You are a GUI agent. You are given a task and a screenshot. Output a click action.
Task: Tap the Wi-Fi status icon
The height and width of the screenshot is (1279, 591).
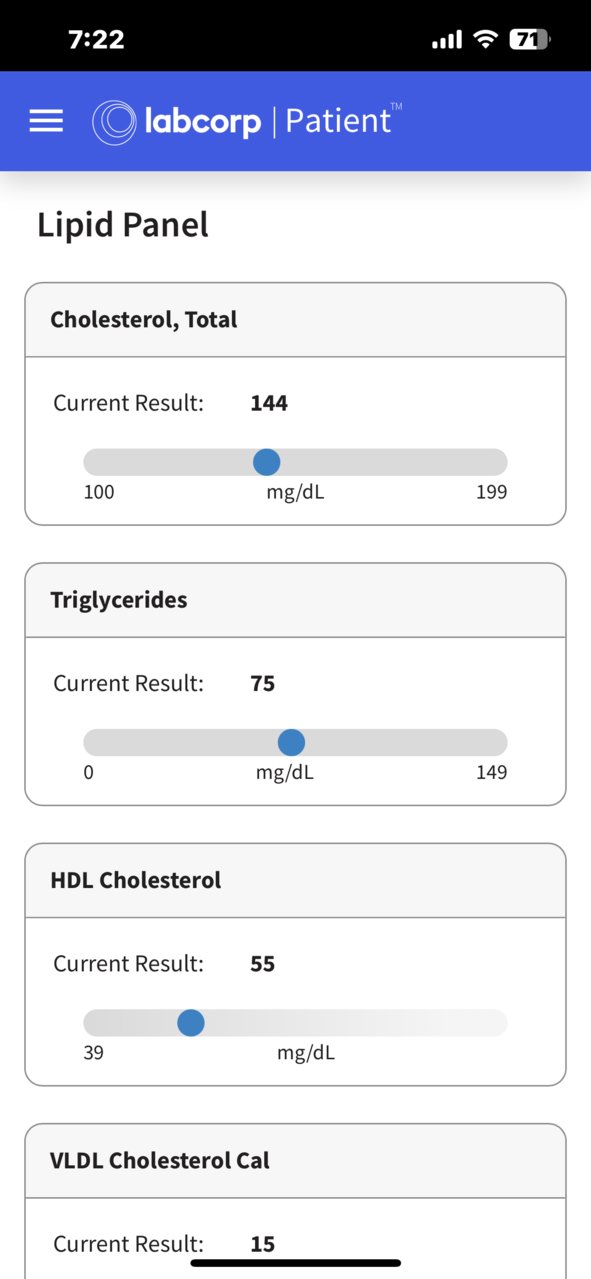pos(486,40)
